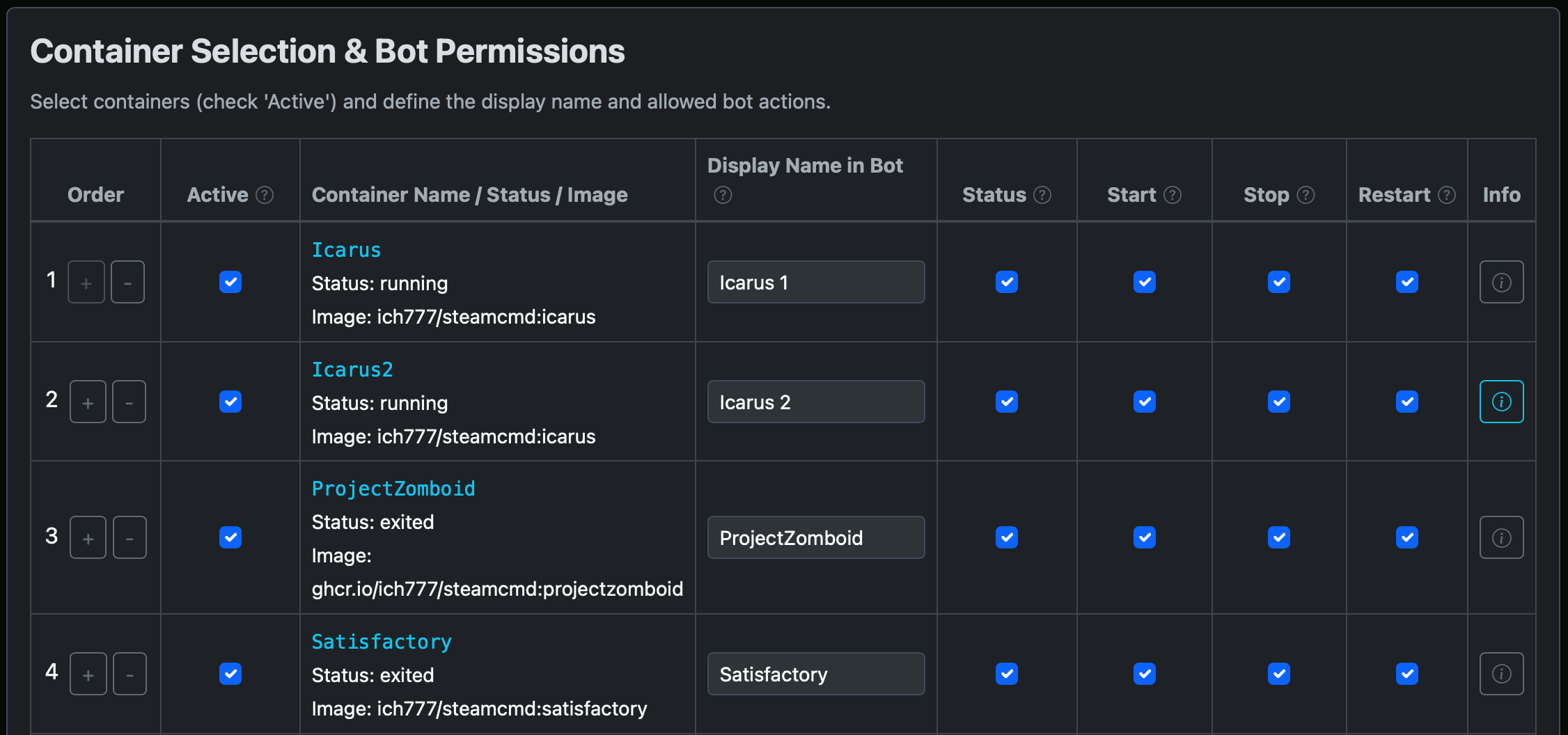
Task: Disable Stop permission for ProjectZomboid
Action: point(1279,537)
